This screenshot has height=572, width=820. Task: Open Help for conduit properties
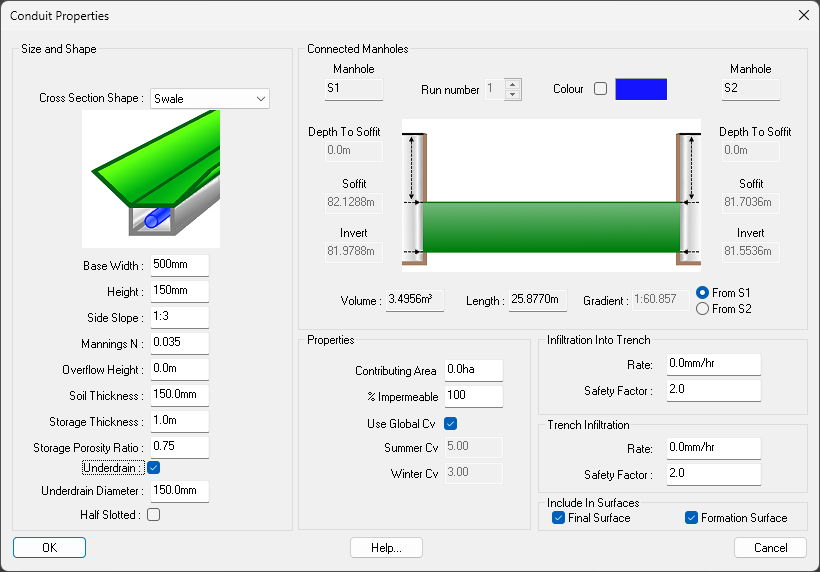tap(386, 547)
